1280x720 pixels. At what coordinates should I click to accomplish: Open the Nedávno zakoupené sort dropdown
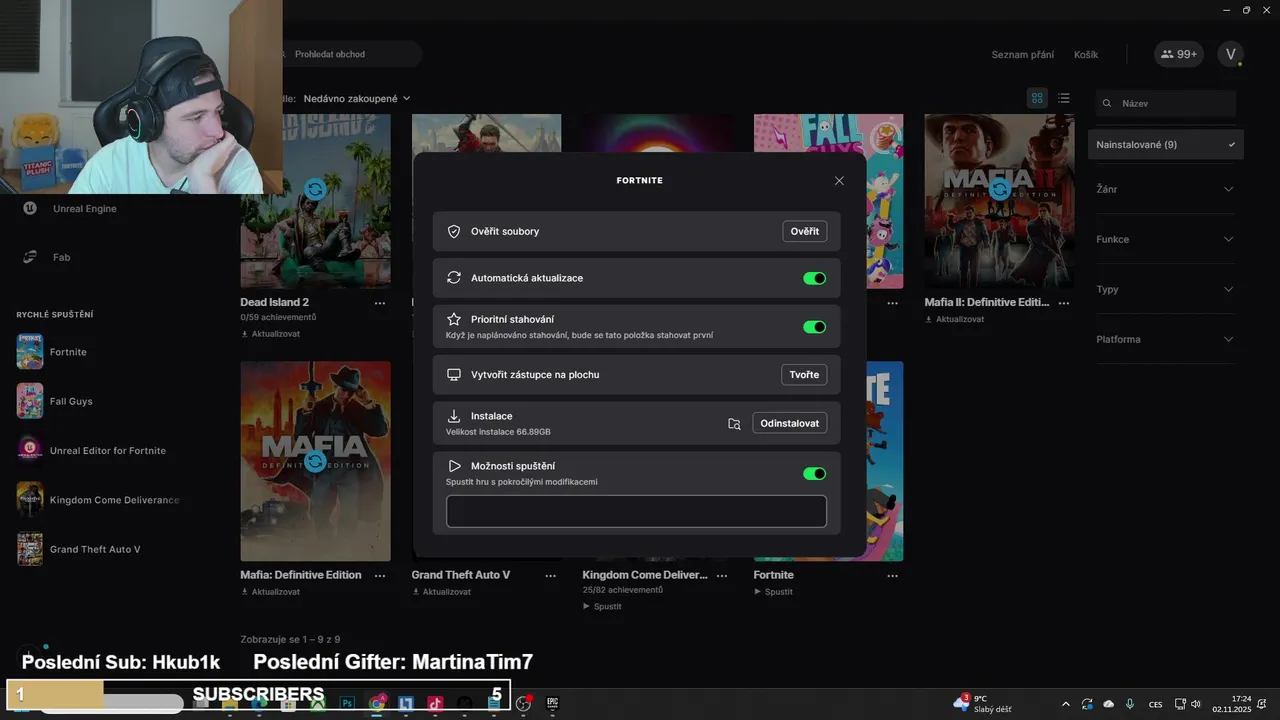coord(357,99)
